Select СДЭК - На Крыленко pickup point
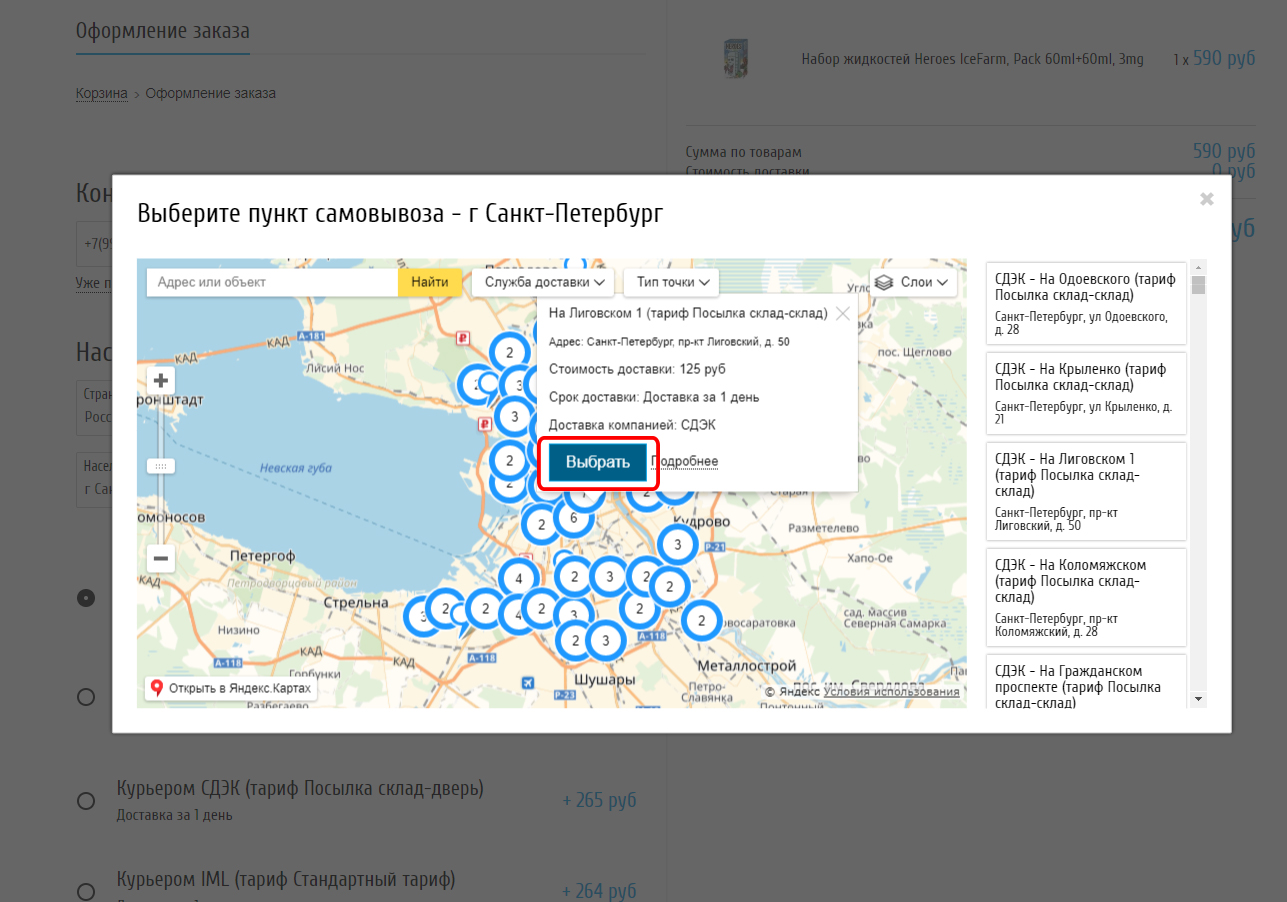This screenshot has width=1287, height=902. (x=1086, y=393)
